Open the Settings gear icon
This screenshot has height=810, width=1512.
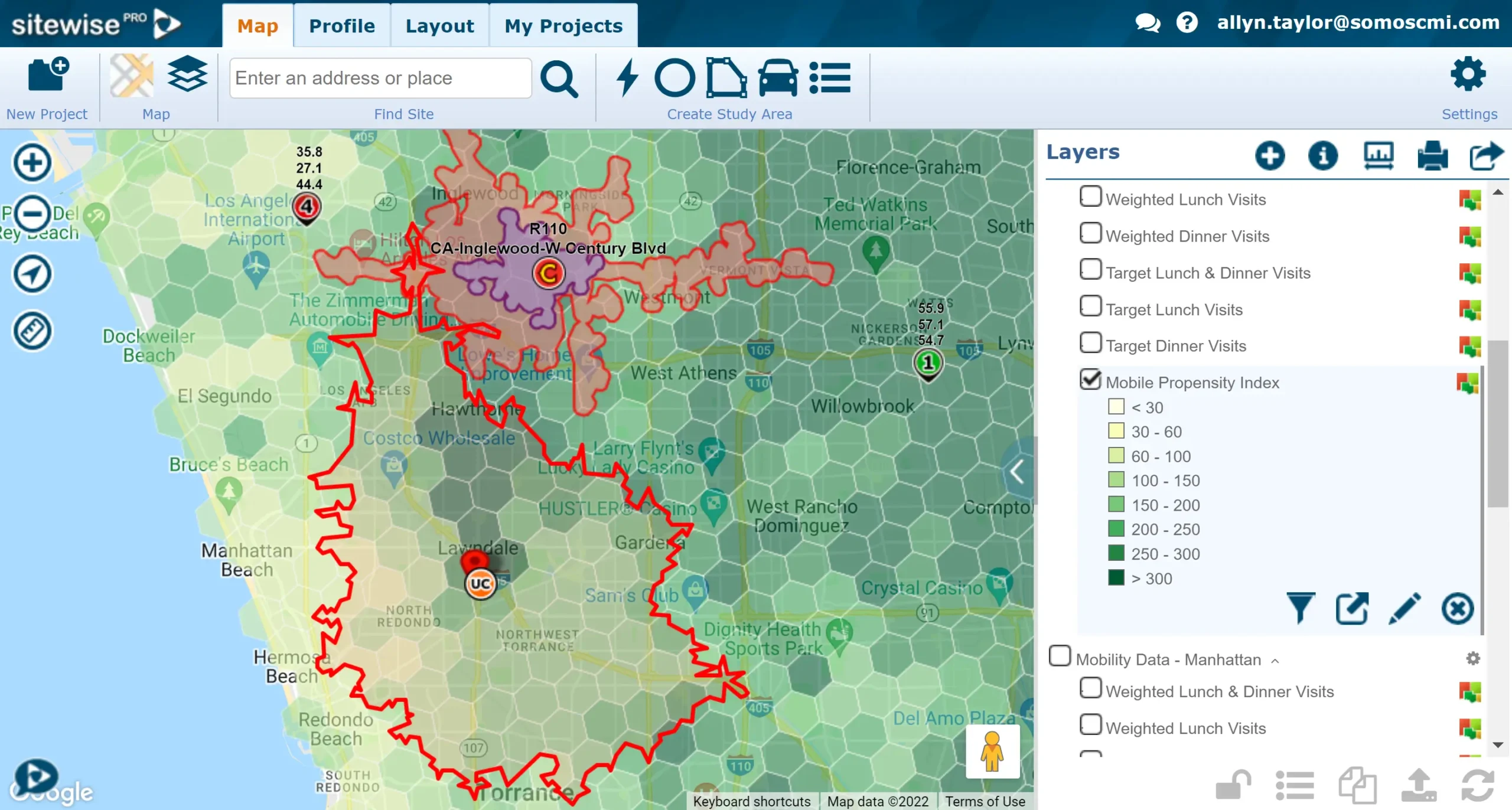(x=1468, y=74)
